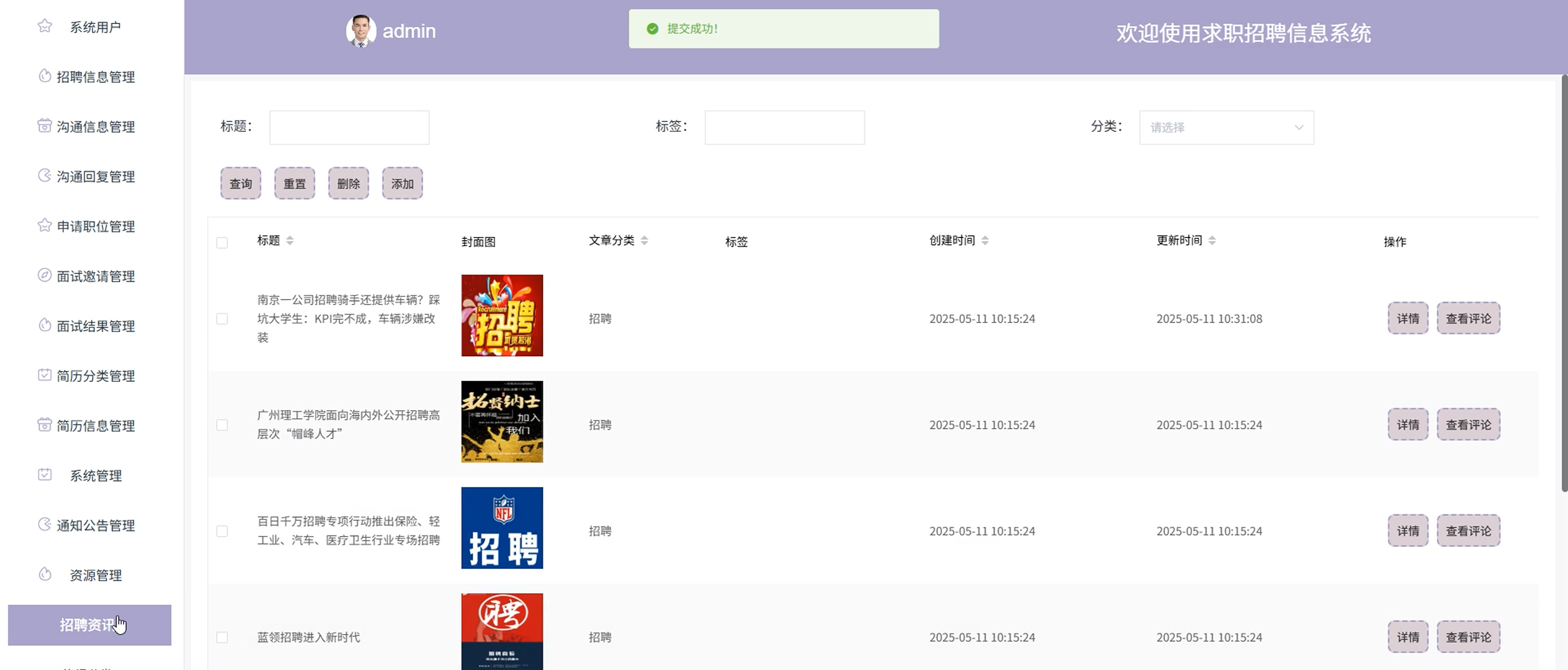This screenshot has width=1568, height=670.
Task: Toggle the select-all checkbox in the table header
Action: pos(222,243)
